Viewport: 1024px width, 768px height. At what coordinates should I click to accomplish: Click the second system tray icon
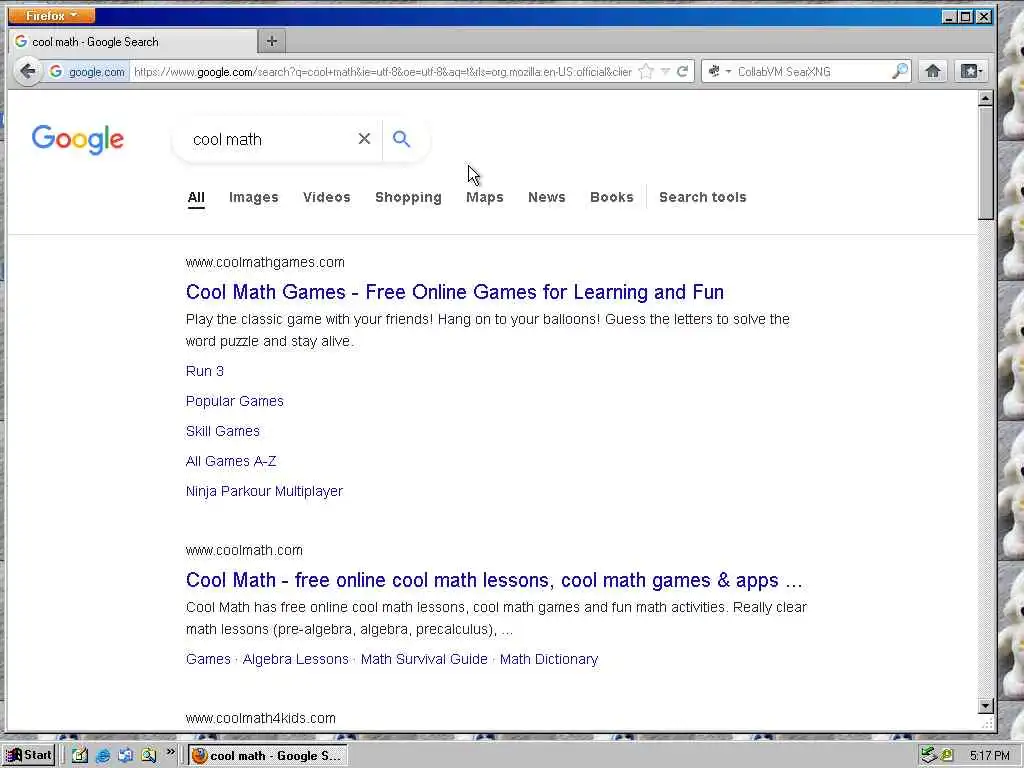click(946, 756)
